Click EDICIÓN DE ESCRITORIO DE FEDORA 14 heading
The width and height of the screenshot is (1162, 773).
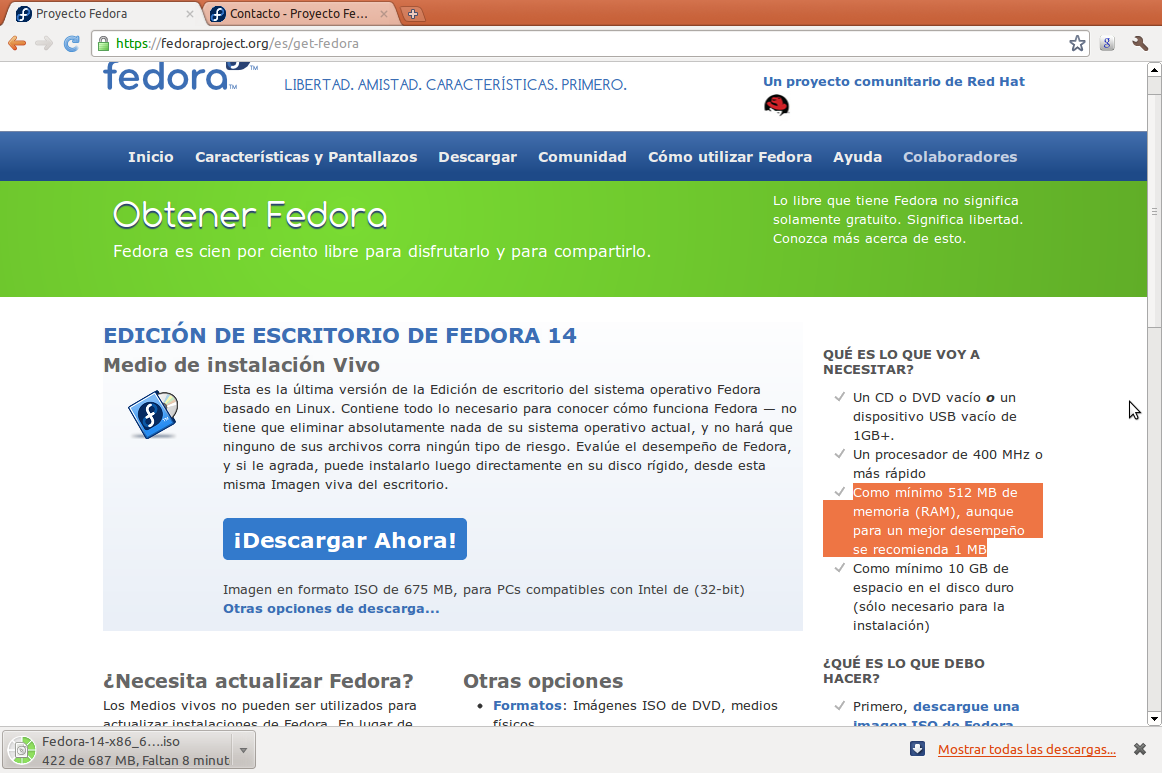coord(340,335)
